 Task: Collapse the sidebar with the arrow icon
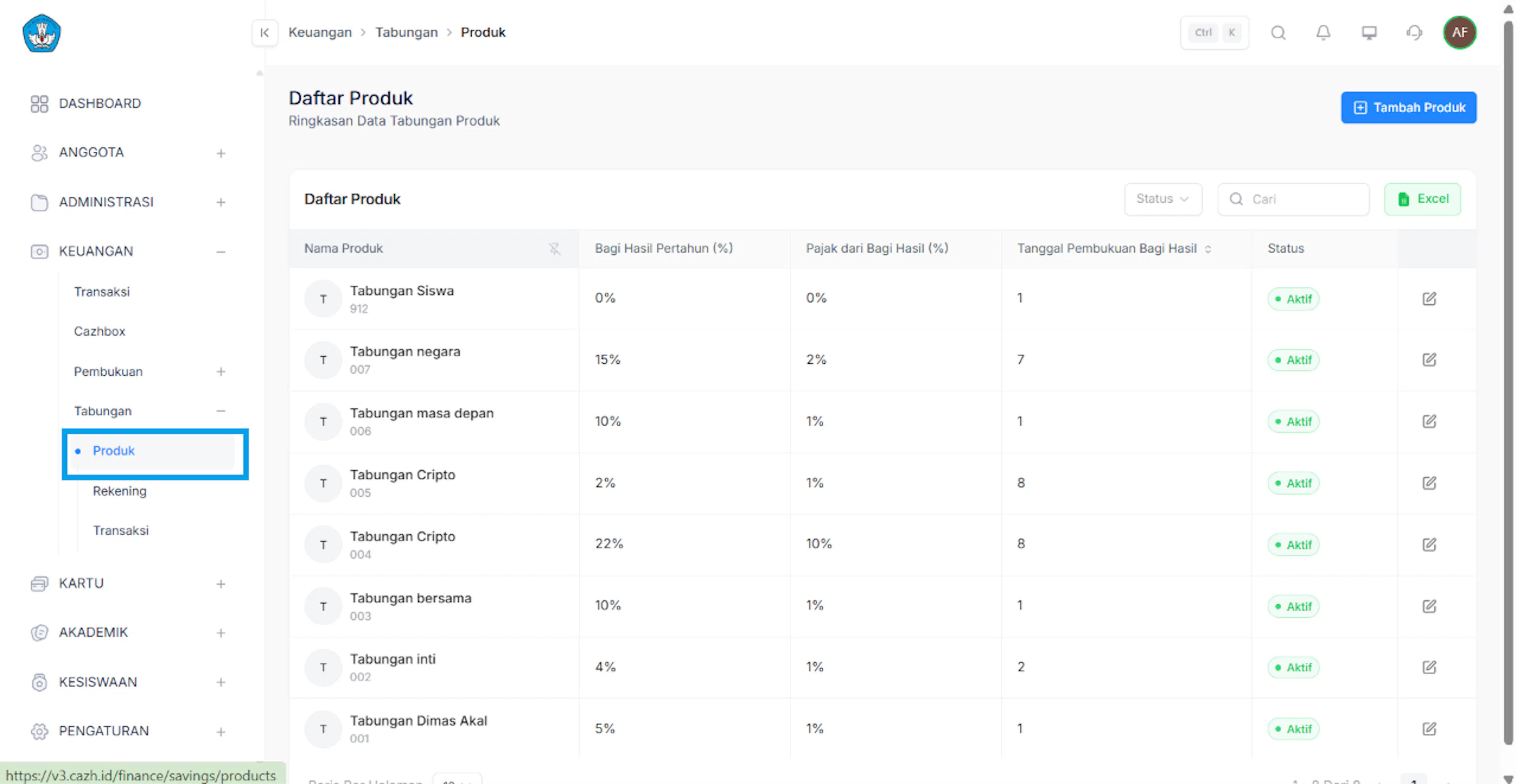click(x=264, y=32)
